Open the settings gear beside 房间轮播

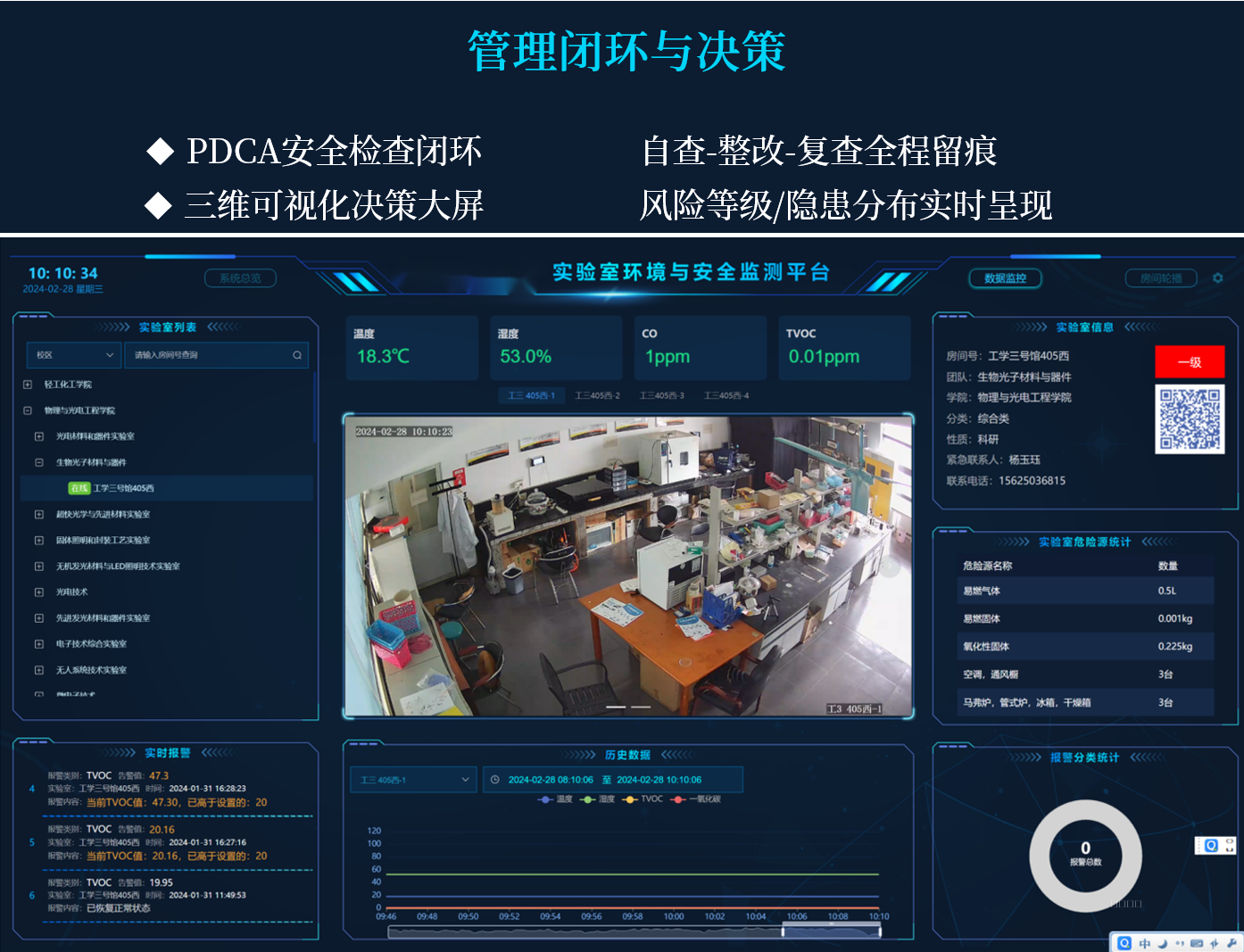point(1217,278)
